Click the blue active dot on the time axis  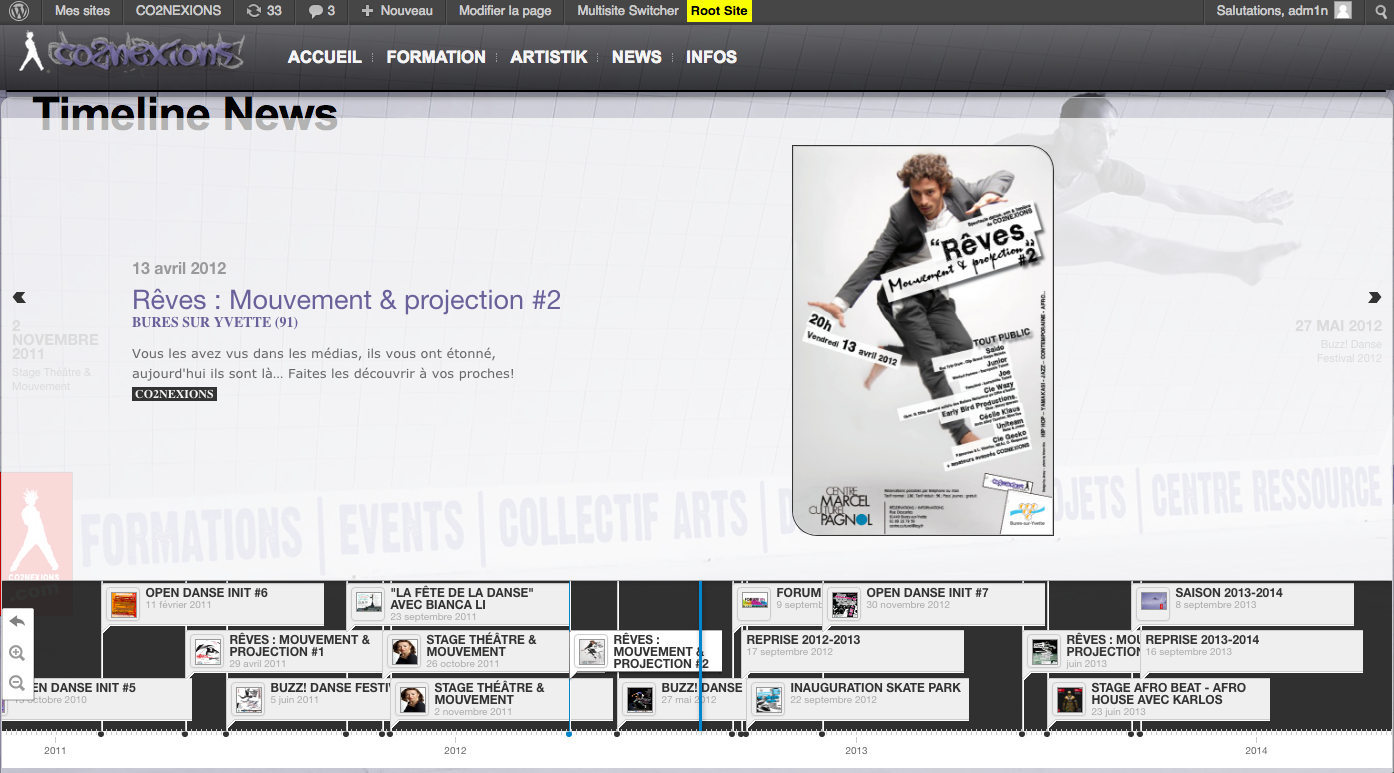coord(569,734)
